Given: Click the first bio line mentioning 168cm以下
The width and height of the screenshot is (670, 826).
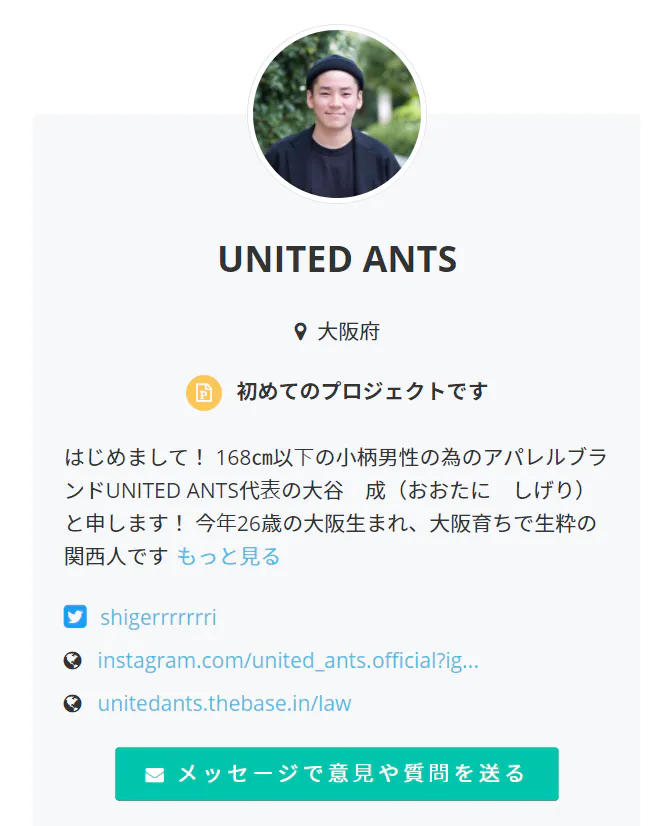Looking at the screenshot, I should (x=336, y=457).
